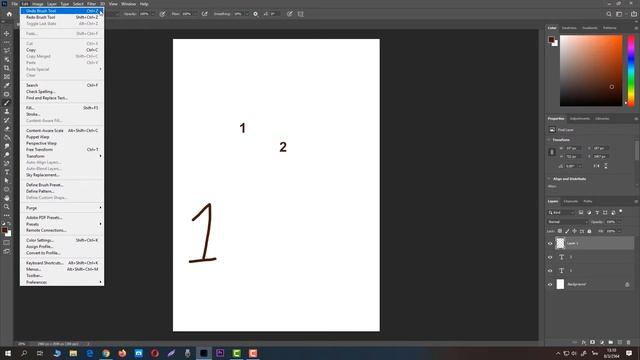Select the Eyedropper tool
The image size is (640, 360).
(7, 85)
